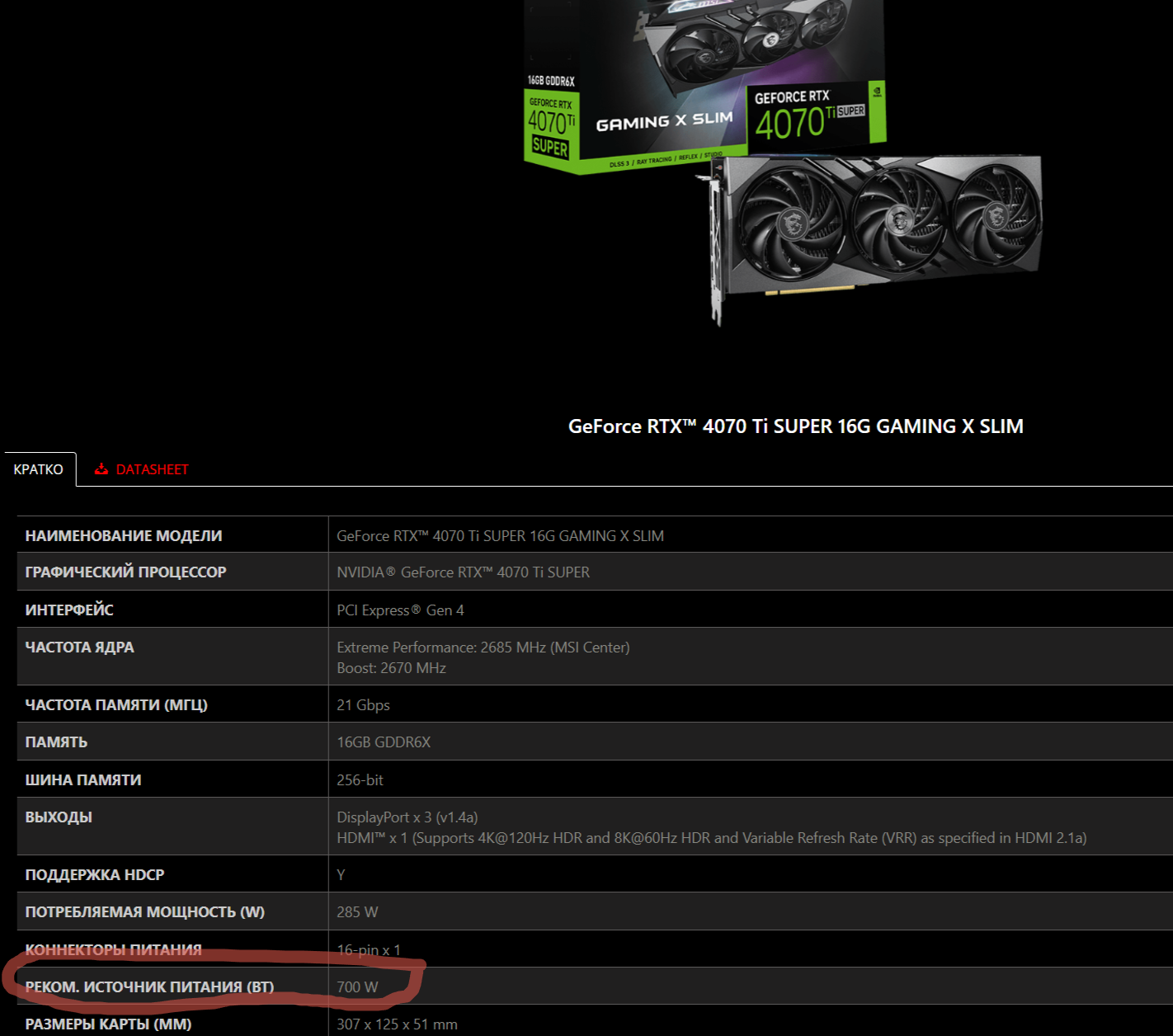Select the 285 W power consumption value
The width and height of the screenshot is (1173, 1036).
357,912
